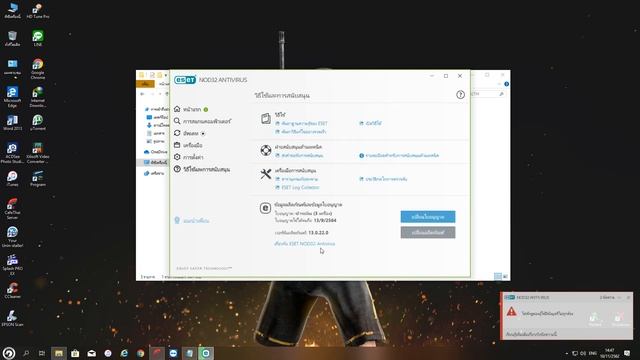Click the orange File tab in File Explorer
Image resolution: width=640 pixels, height=360 pixels.
(145, 84)
